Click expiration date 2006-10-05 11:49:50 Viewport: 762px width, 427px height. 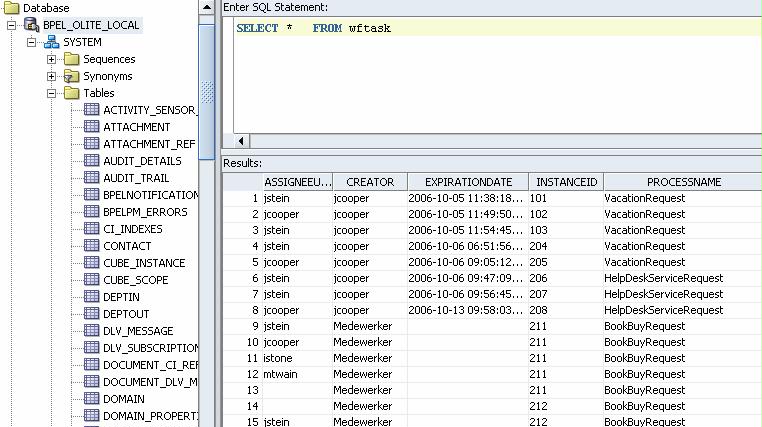(x=466, y=214)
